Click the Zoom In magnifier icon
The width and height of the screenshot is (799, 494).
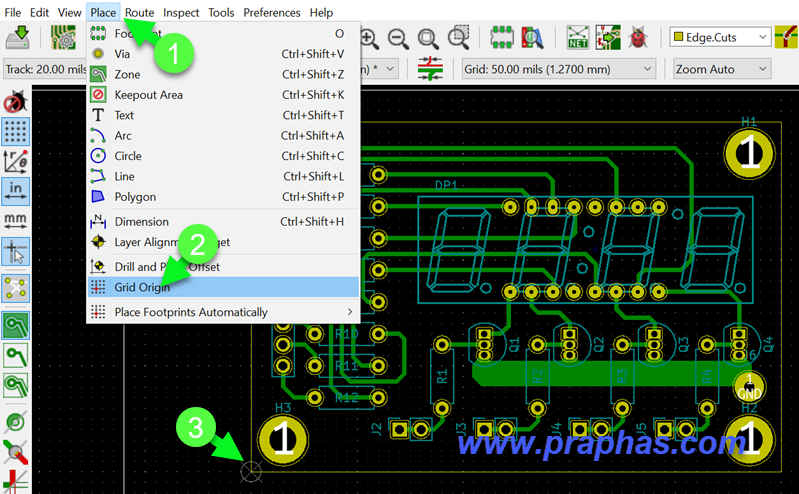(x=369, y=38)
